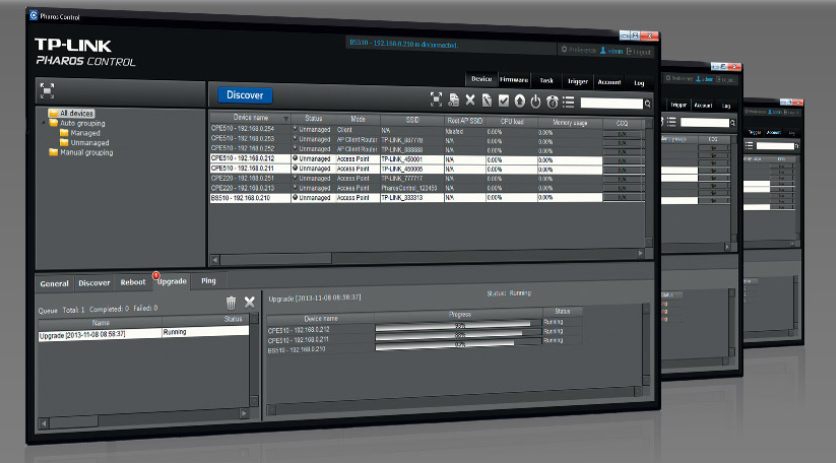The image size is (836, 463).
Task: Click the Logout link at top right
Action: (x=639, y=50)
